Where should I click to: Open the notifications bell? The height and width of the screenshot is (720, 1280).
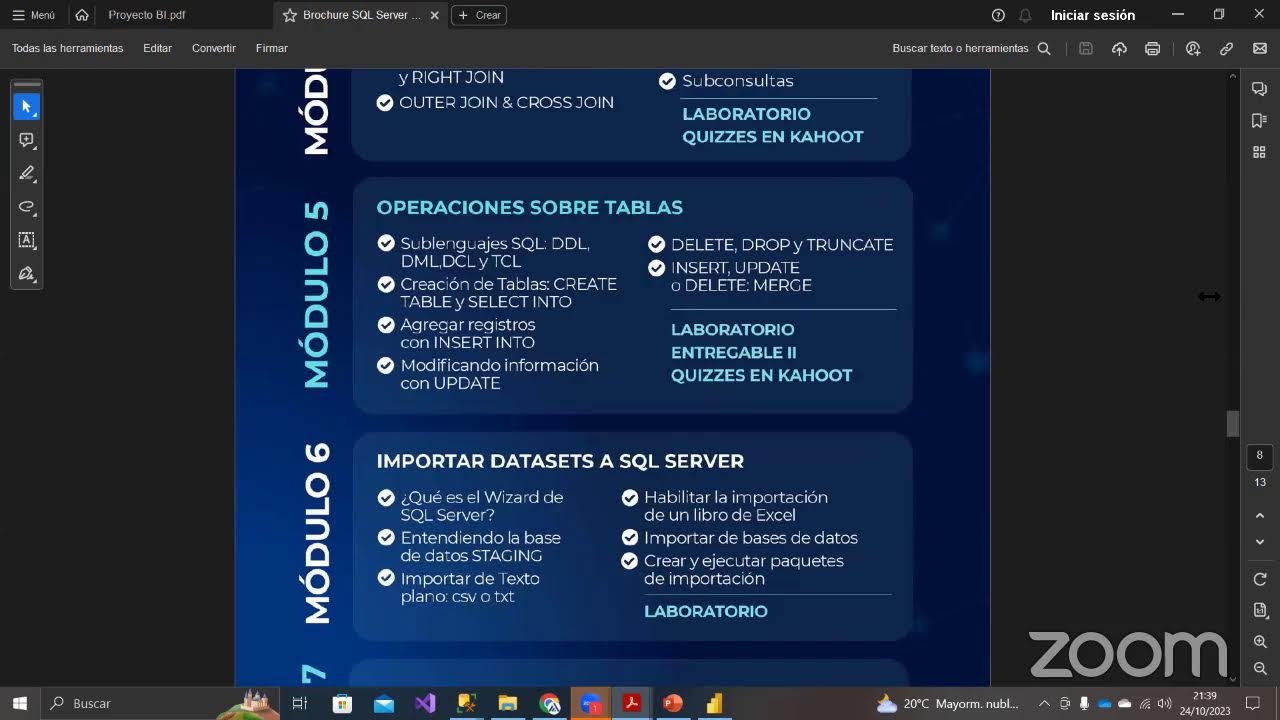coord(1025,15)
